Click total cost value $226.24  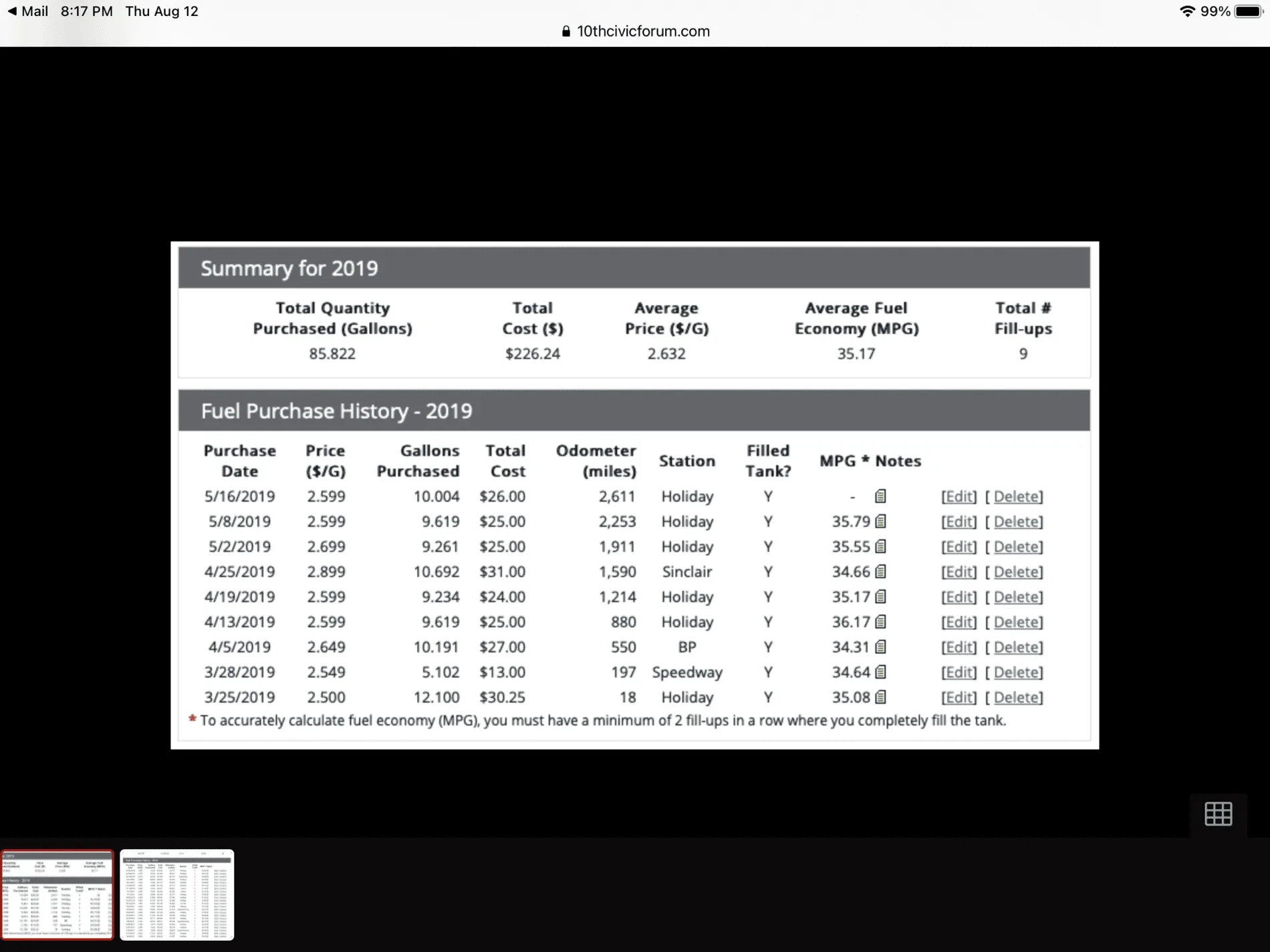click(533, 353)
